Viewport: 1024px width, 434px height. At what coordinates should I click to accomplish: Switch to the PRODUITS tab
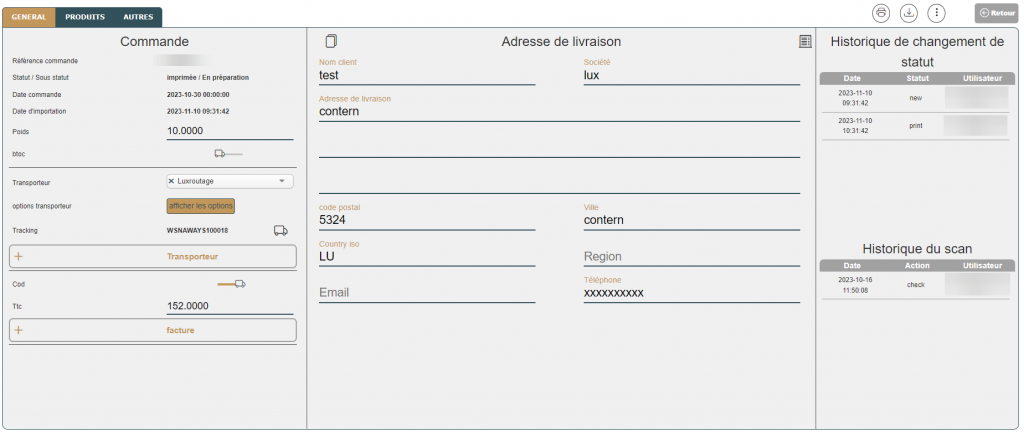(85, 17)
